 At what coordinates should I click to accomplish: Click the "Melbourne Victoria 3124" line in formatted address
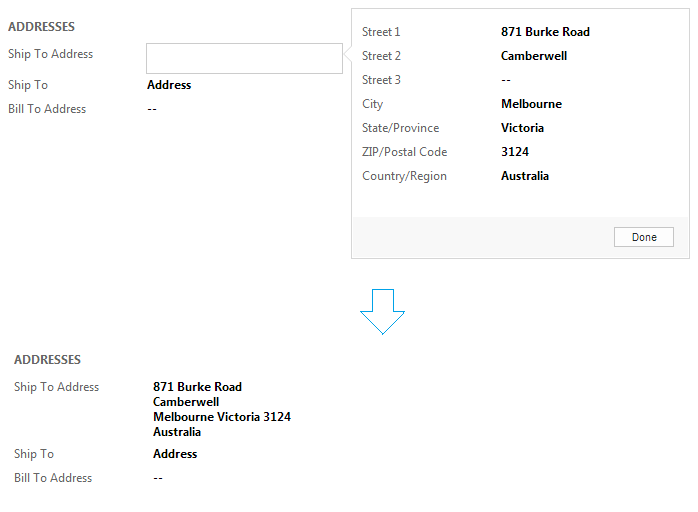click(x=221, y=417)
